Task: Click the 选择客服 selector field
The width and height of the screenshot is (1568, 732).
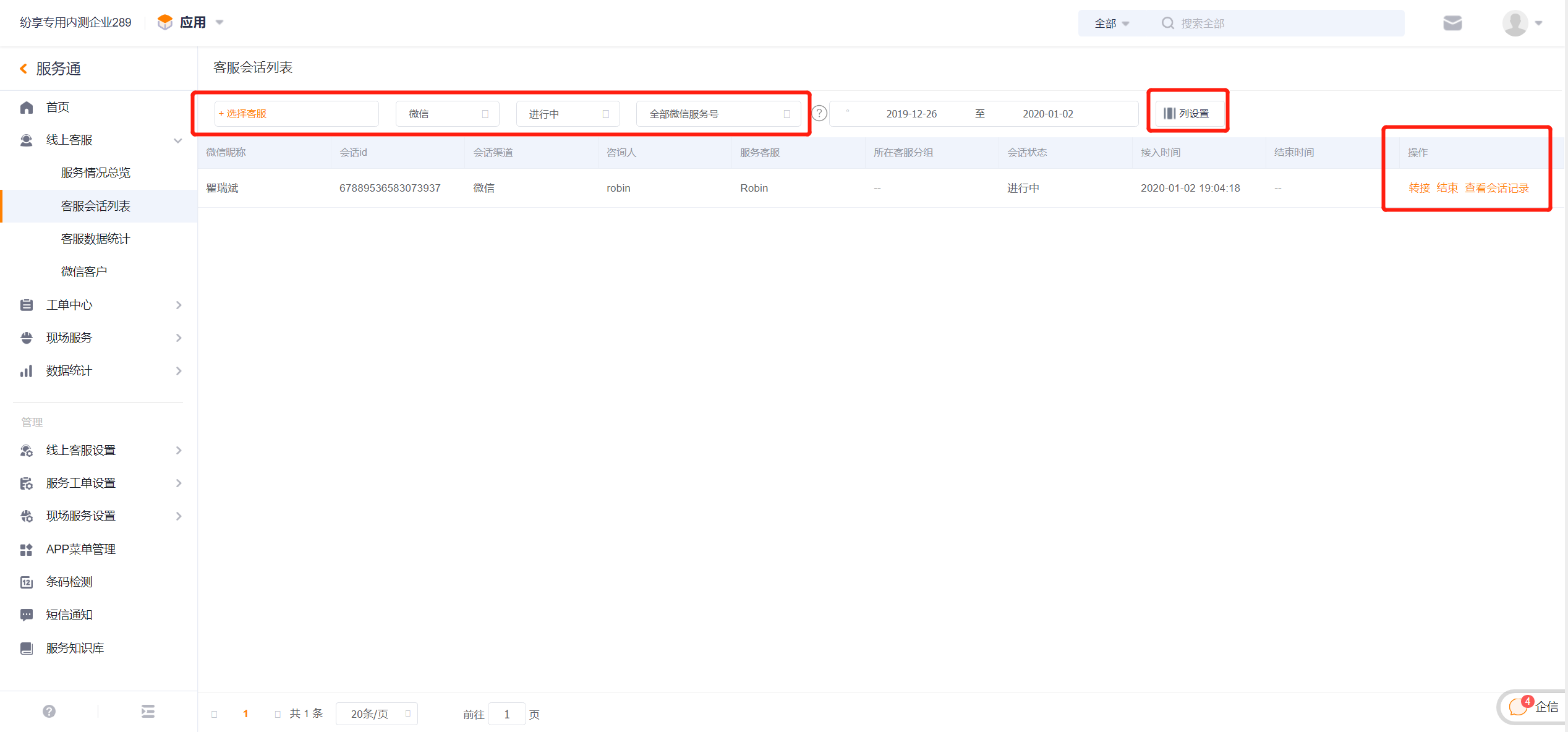Action: [x=296, y=114]
